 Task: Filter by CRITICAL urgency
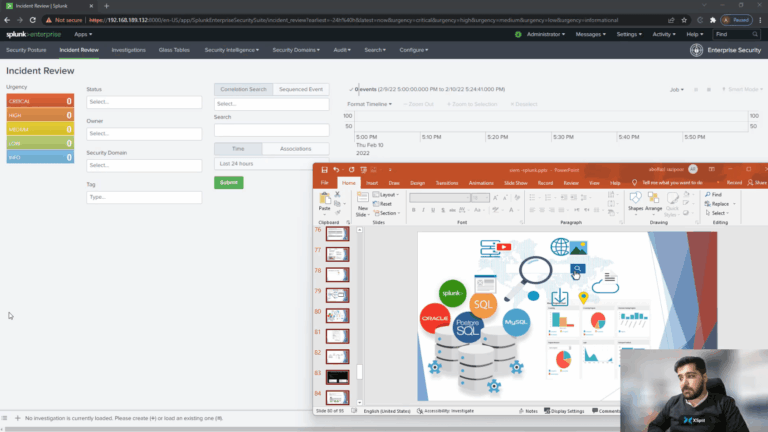[40, 101]
